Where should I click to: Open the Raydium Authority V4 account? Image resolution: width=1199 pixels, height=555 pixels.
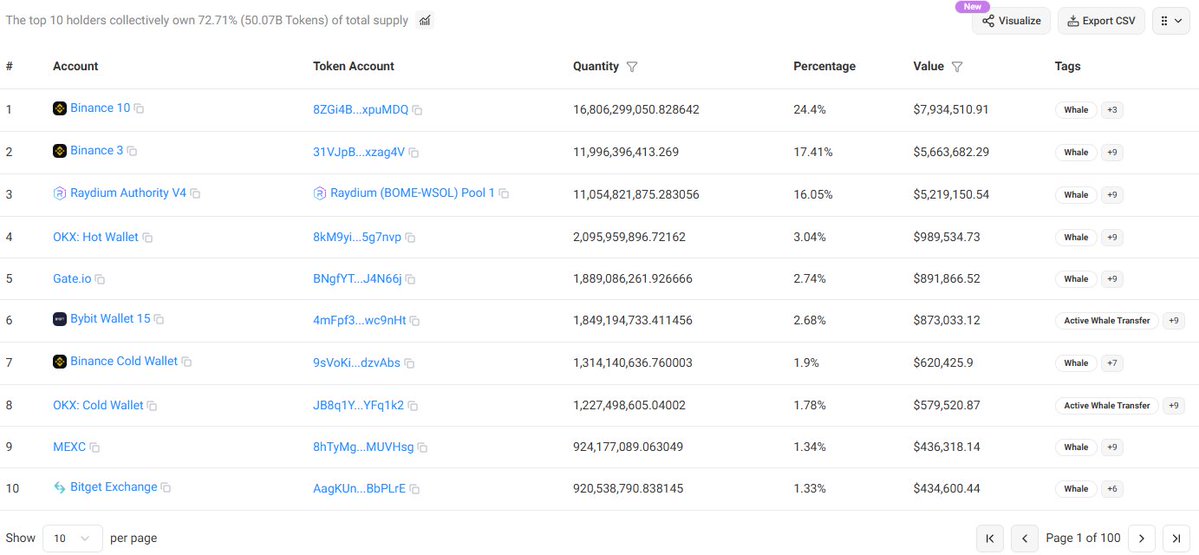pyautogui.click(x=128, y=193)
